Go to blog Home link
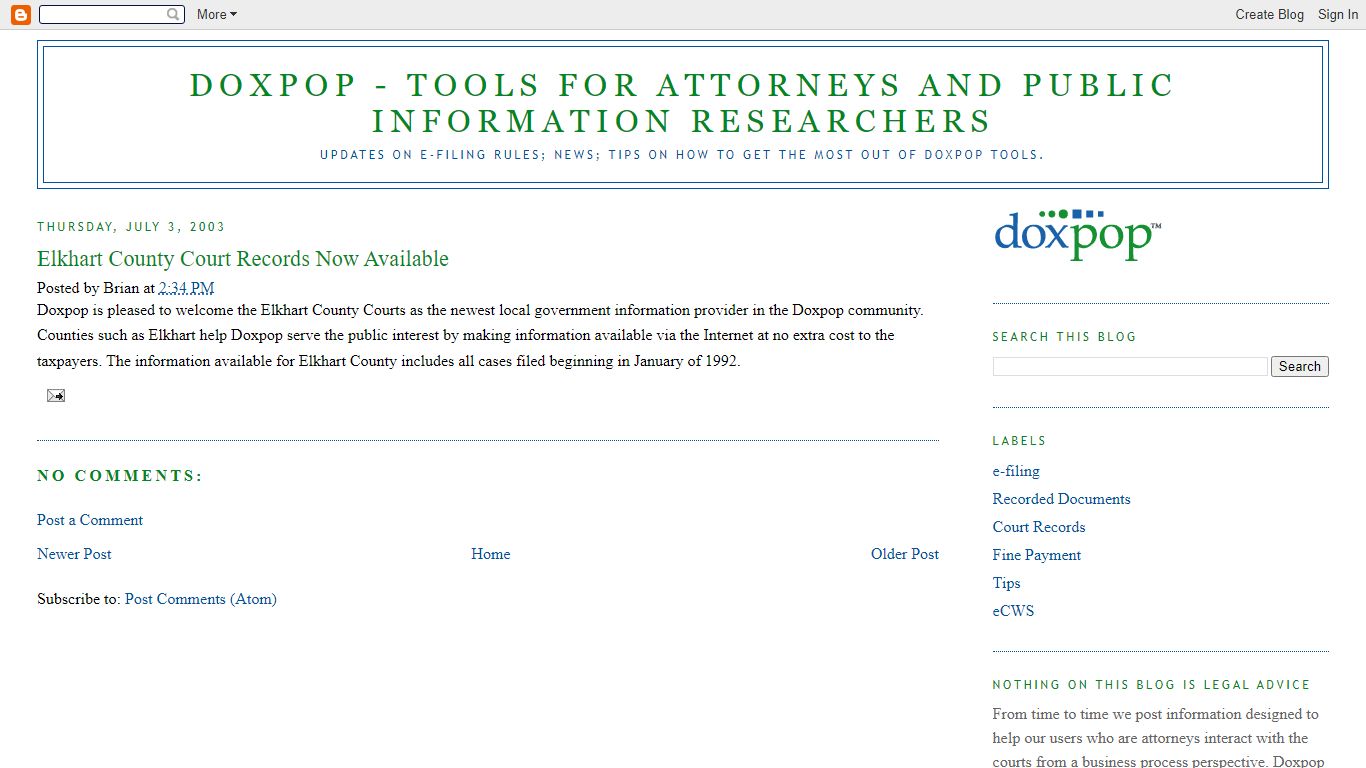Viewport: 1366px width, 768px height. 491,554
